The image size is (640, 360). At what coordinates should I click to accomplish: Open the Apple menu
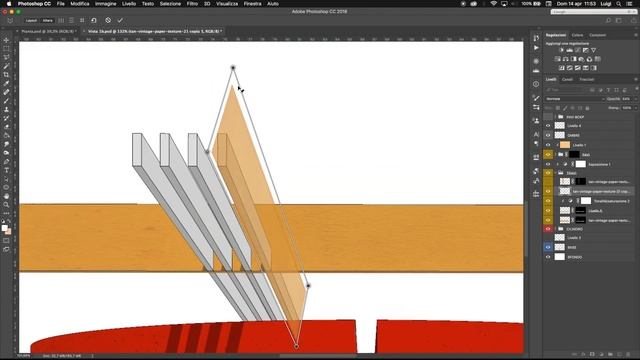click(9, 4)
